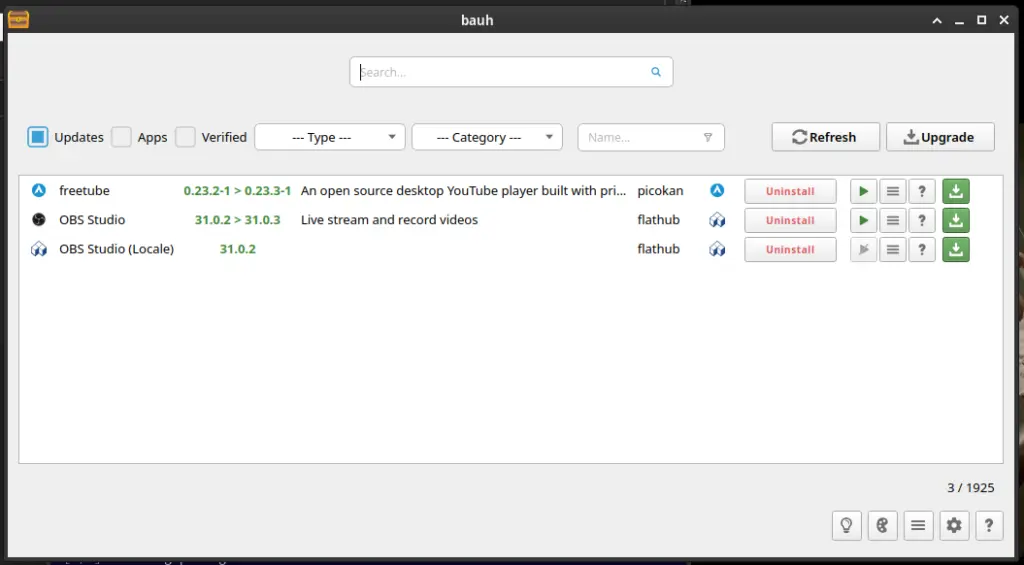The height and width of the screenshot is (565, 1024).
Task: Open OBS Studio (Locale) actions menu icon
Action: pyautogui.click(x=893, y=250)
